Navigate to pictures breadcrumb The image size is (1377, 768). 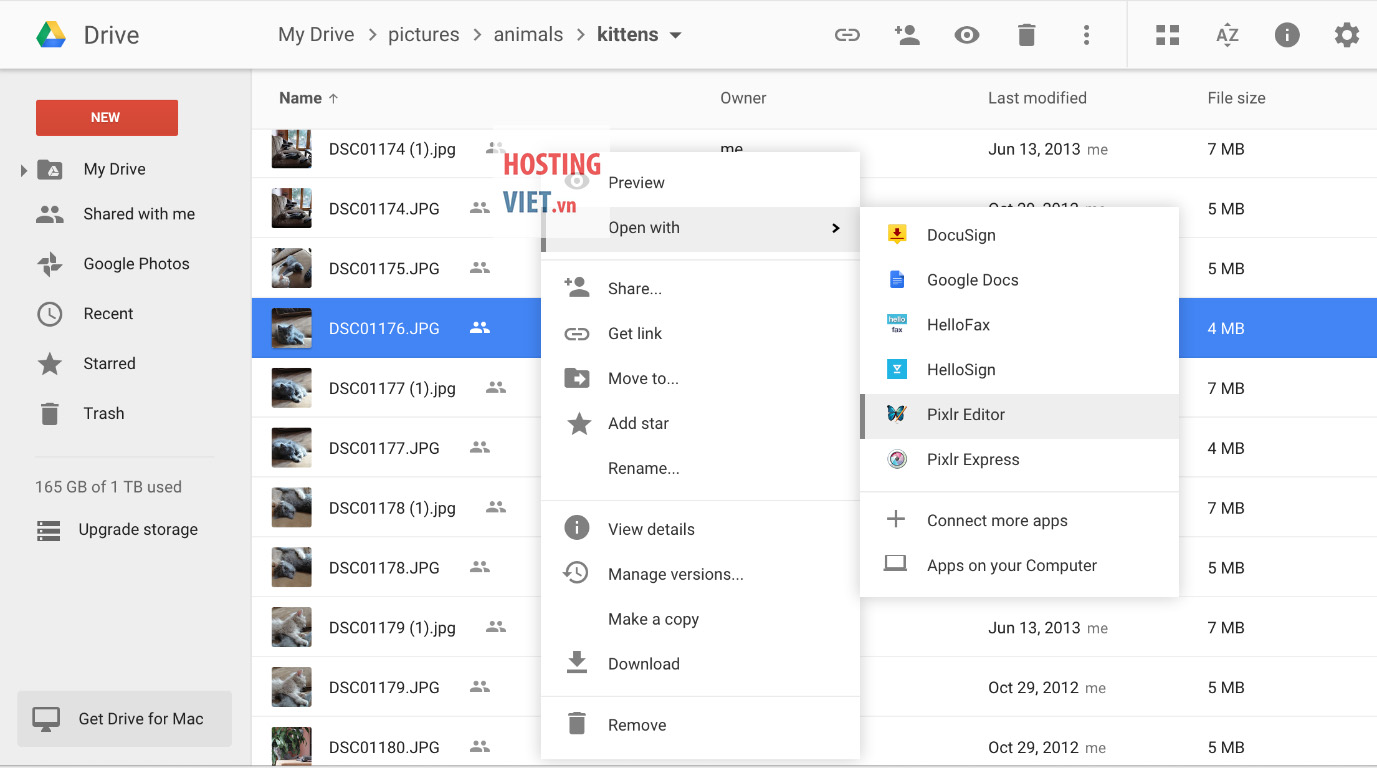click(424, 35)
